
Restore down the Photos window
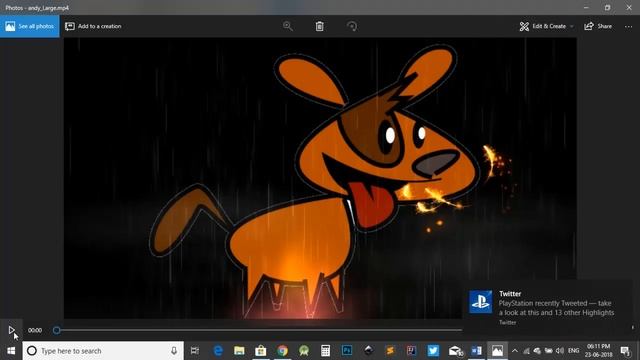tap(607, 7)
